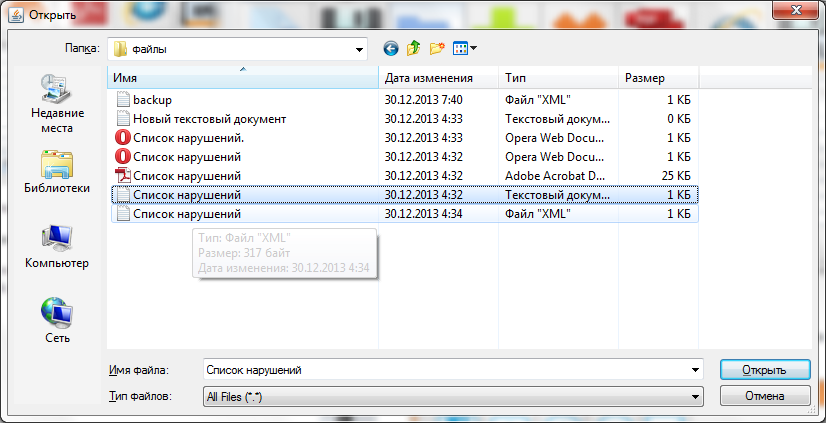Select Новый текстовый документ file

[x=405, y=119]
